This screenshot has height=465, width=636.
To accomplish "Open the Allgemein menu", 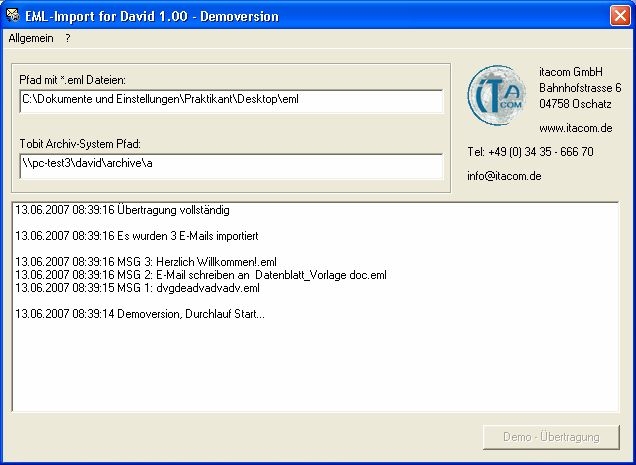I will click(x=31, y=39).
